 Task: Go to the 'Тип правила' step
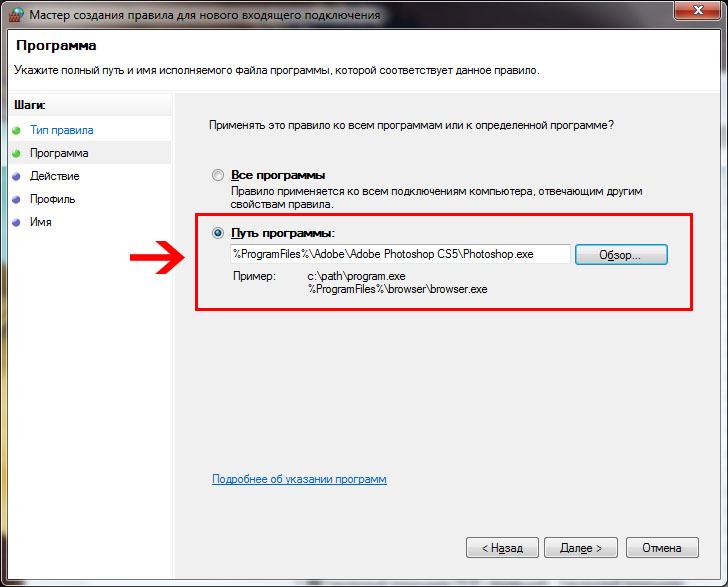(62, 130)
